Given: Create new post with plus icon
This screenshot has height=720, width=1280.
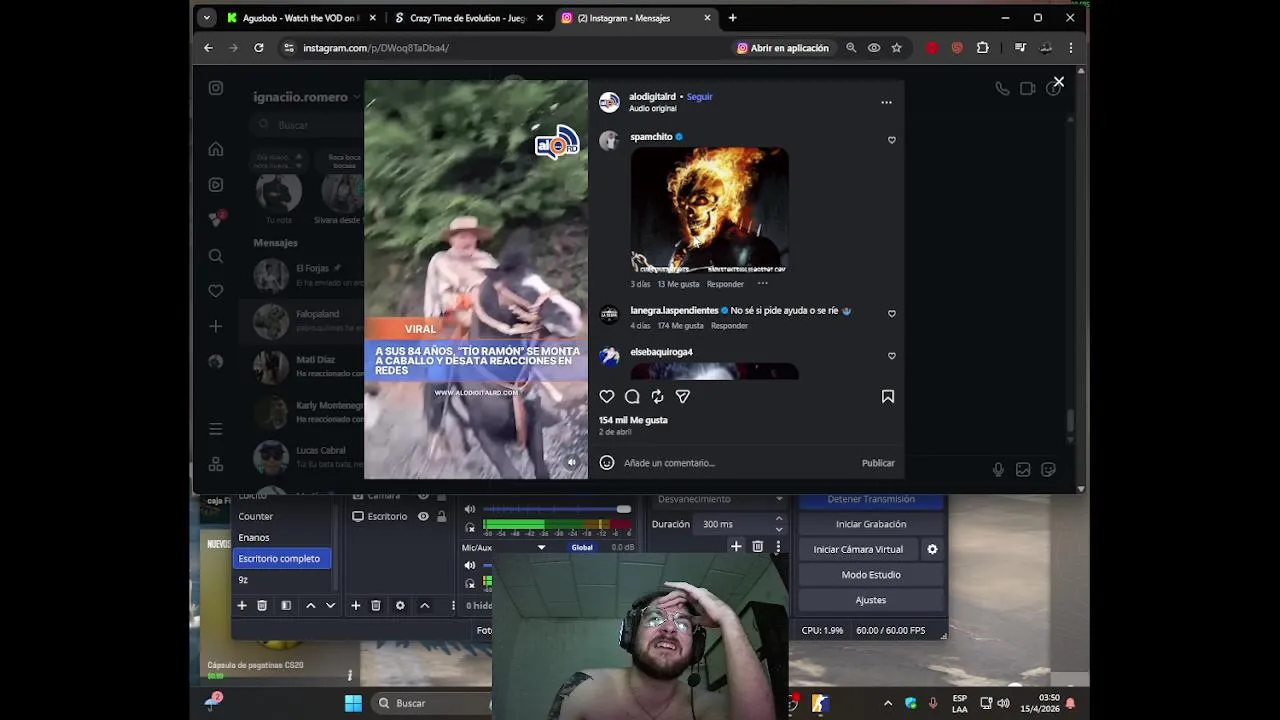Looking at the screenshot, I should (216, 326).
